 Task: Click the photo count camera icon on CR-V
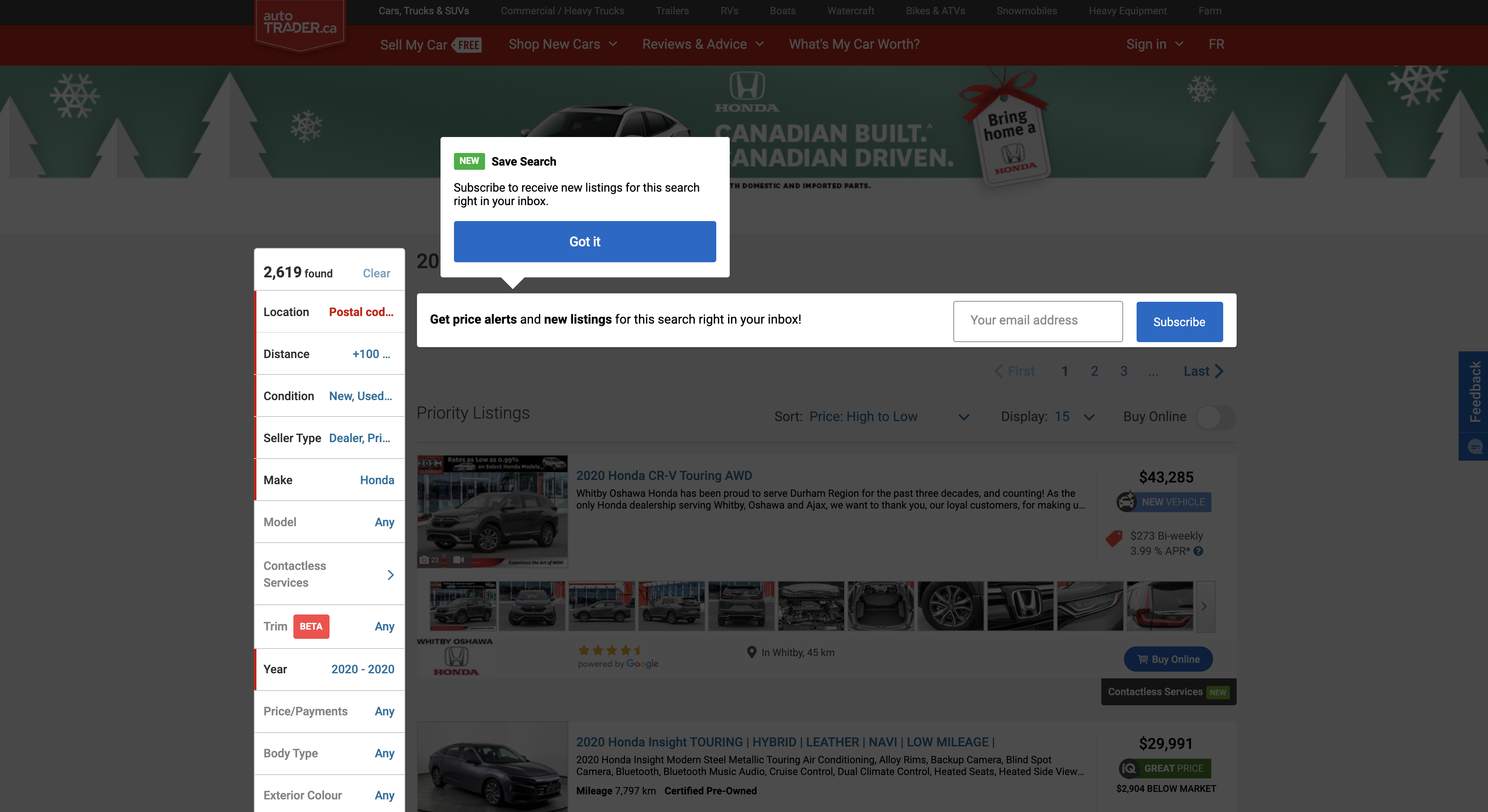point(425,560)
